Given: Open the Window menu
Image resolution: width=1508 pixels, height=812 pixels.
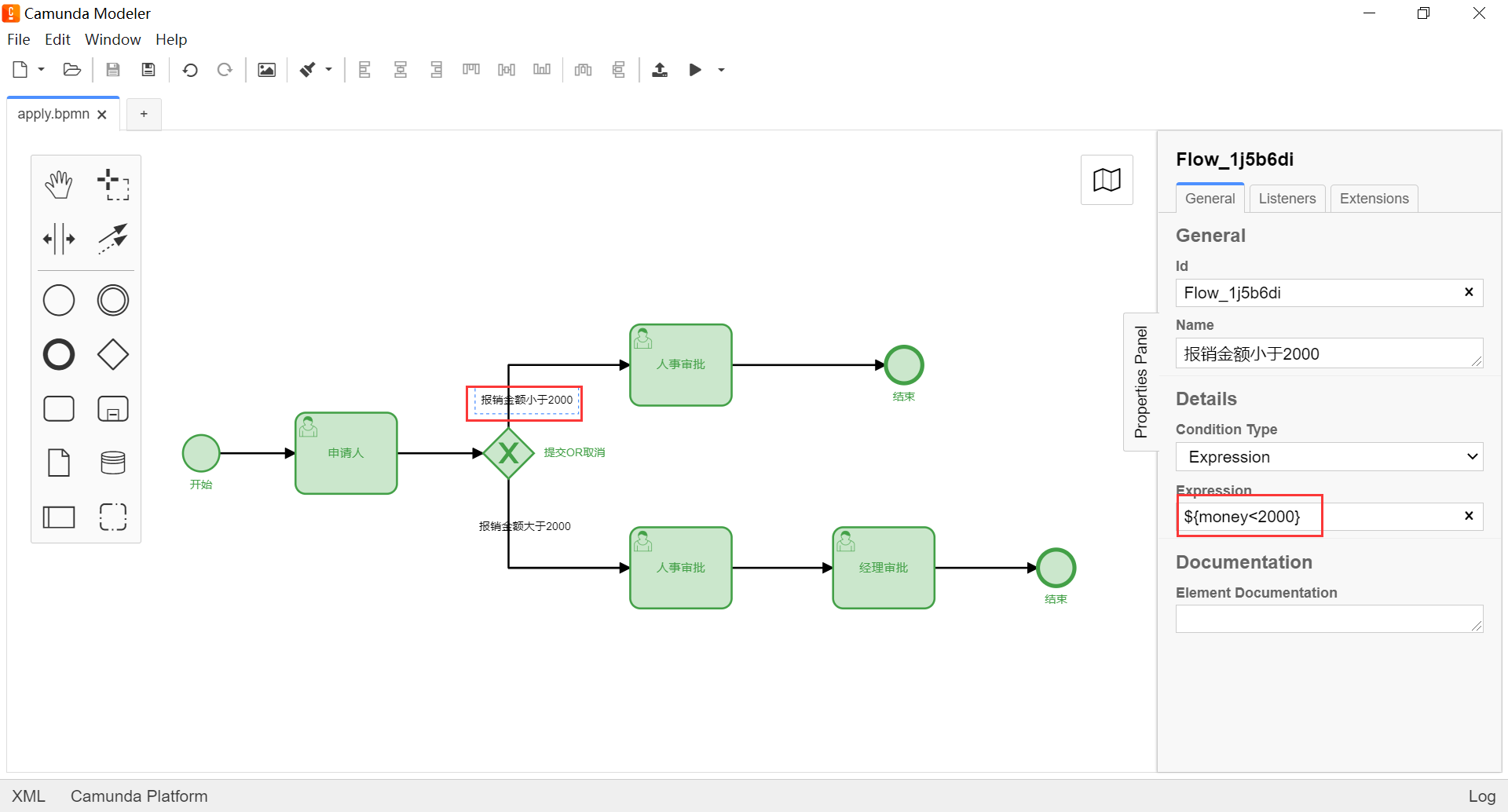Looking at the screenshot, I should (x=113, y=39).
